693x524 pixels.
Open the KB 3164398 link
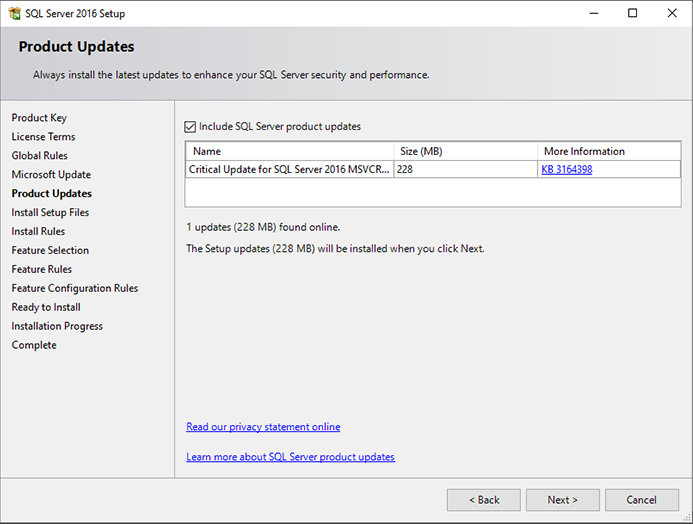click(567, 169)
